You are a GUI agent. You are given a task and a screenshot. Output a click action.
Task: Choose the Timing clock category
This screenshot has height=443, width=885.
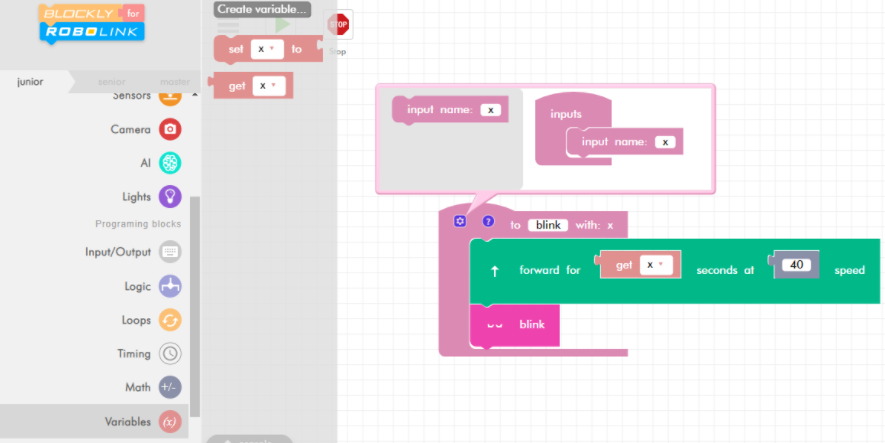tap(170, 353)
